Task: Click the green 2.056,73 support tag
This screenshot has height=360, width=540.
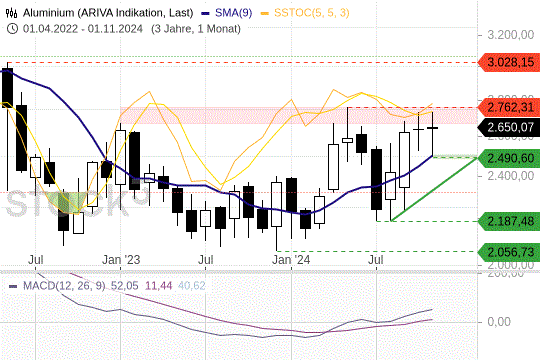Action: (x=509, y=252)
